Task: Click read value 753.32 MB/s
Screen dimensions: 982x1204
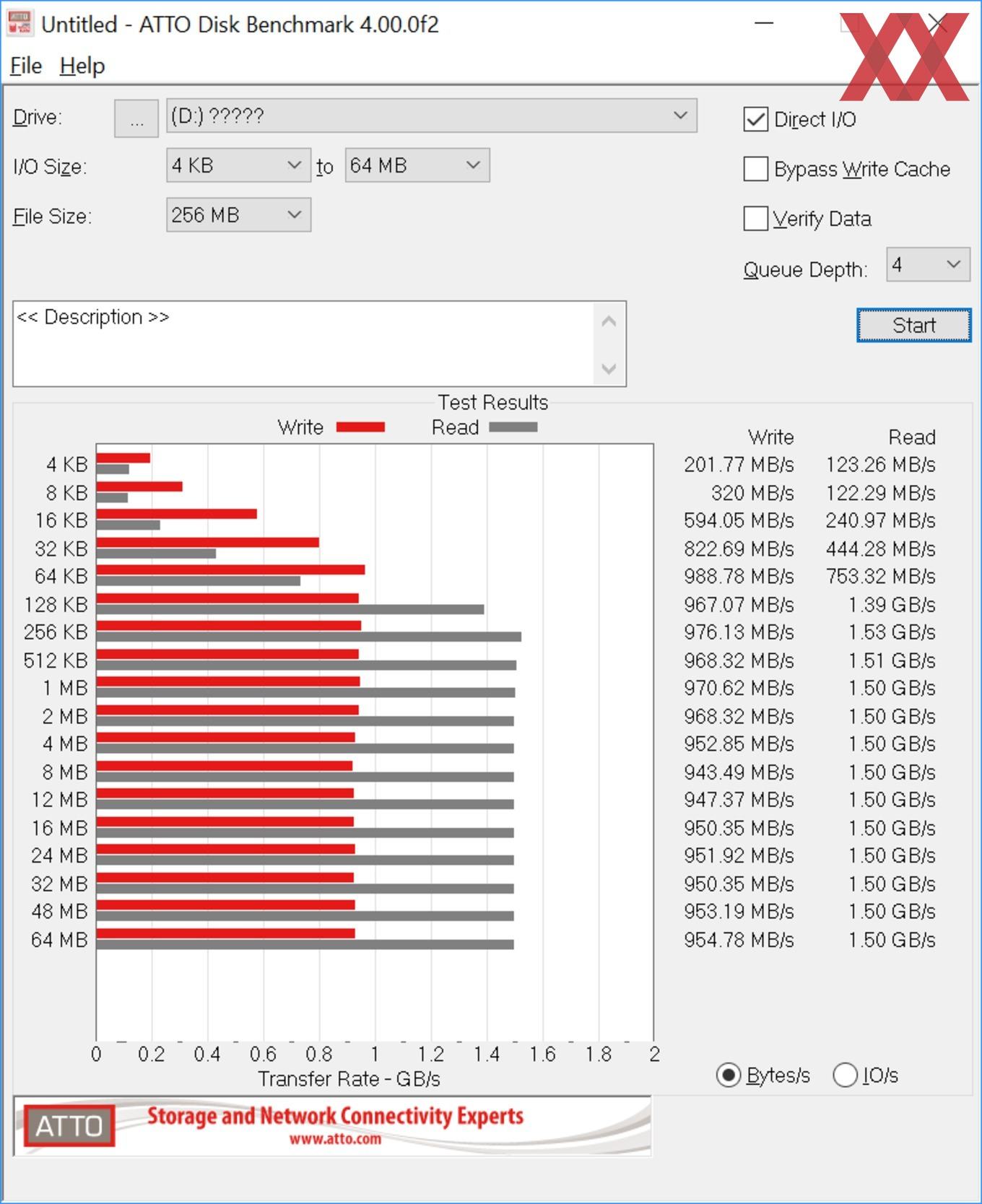Action: point(880,576)
